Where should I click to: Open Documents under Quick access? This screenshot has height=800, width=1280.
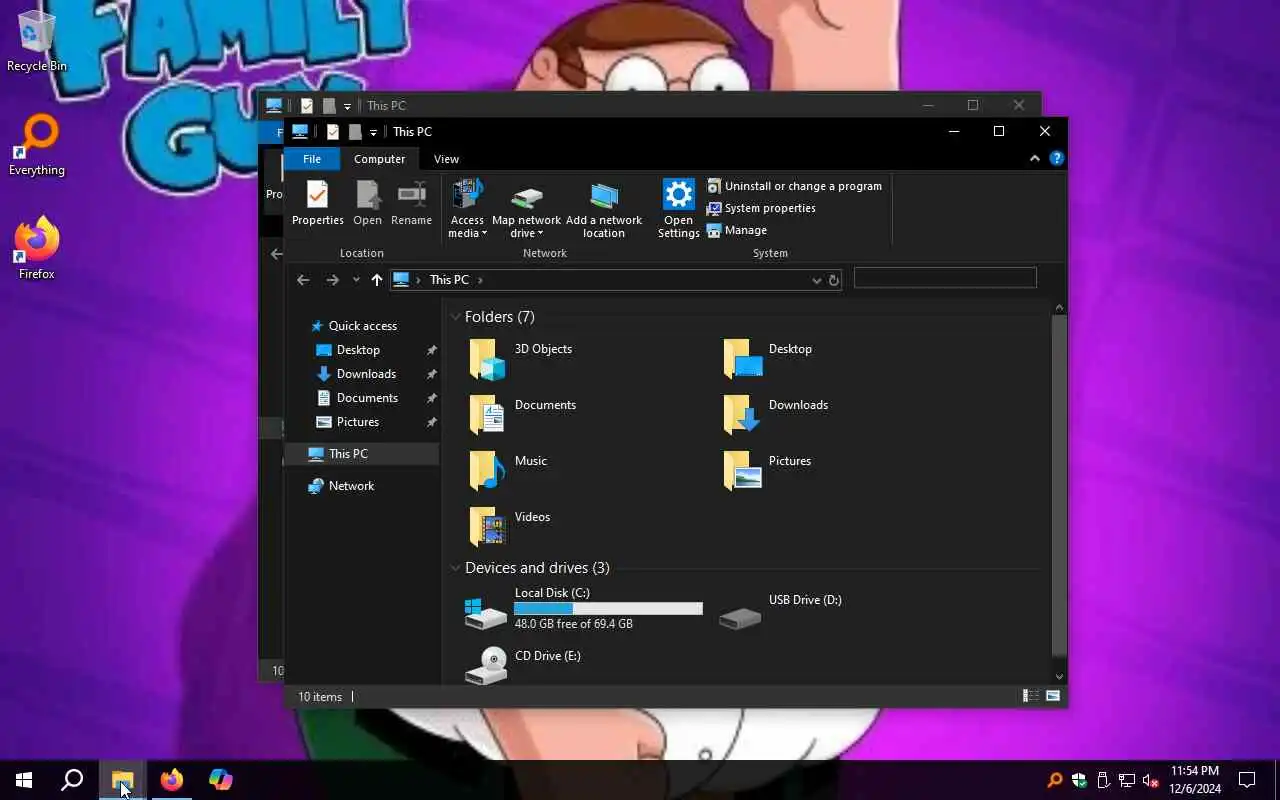(x=367, y=398)
